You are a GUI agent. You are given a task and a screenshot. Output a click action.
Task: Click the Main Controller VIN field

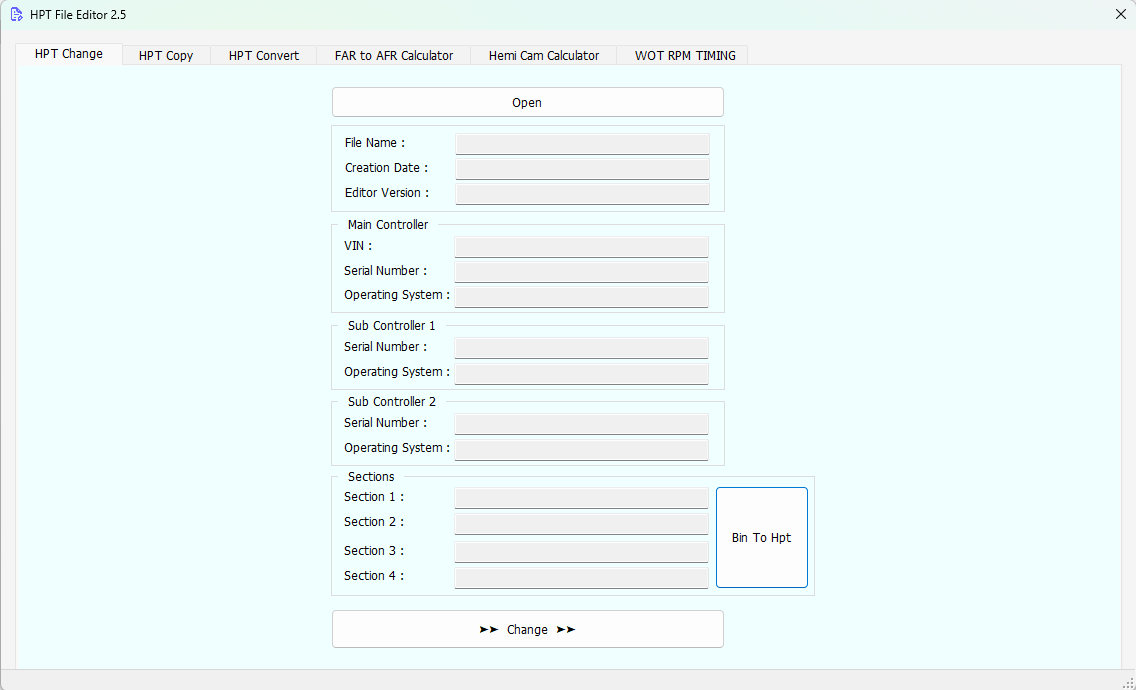pyautogui.click(x=581, y=247)
